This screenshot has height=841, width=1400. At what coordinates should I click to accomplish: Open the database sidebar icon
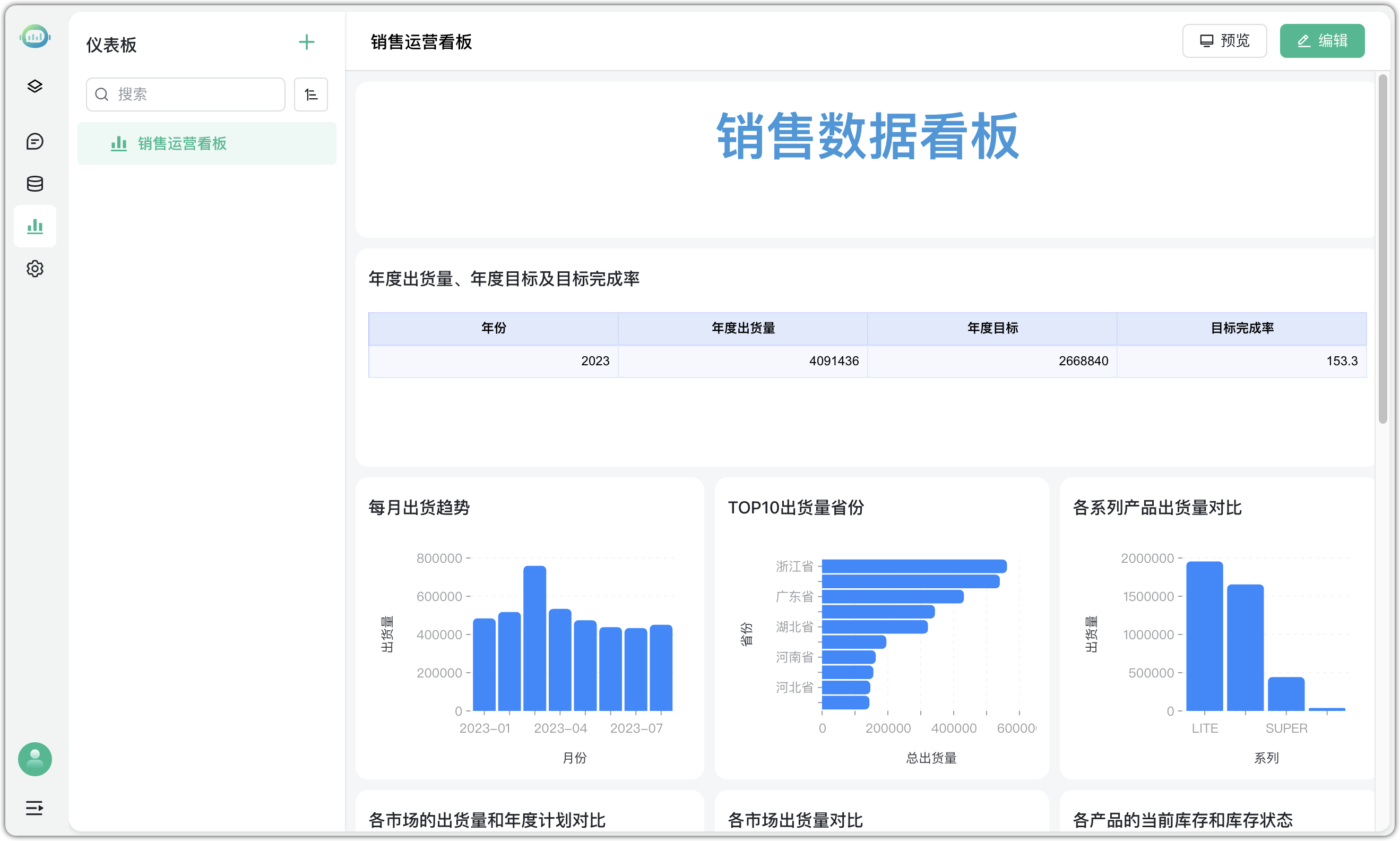click(x=34, y=184)
